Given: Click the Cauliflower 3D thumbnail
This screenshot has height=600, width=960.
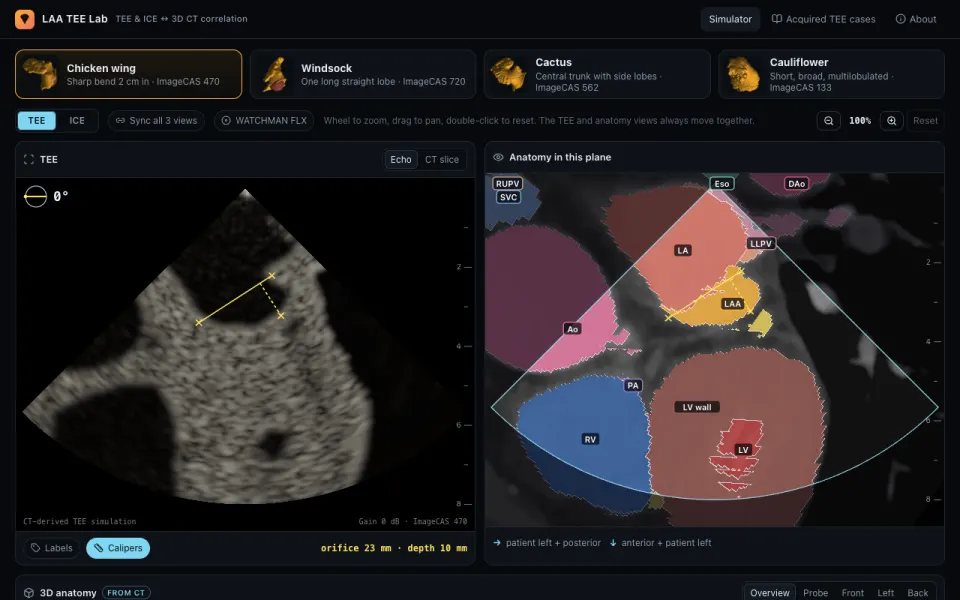Looking at the screenshot, I should pos(743,74).
